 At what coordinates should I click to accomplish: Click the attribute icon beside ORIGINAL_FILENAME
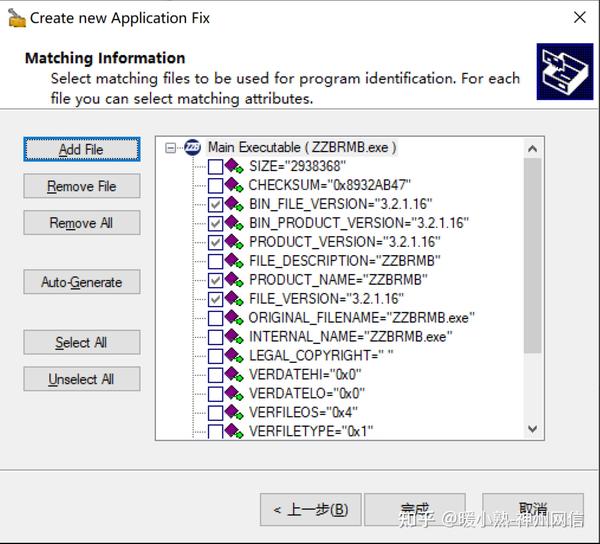[x=234, y=318]
